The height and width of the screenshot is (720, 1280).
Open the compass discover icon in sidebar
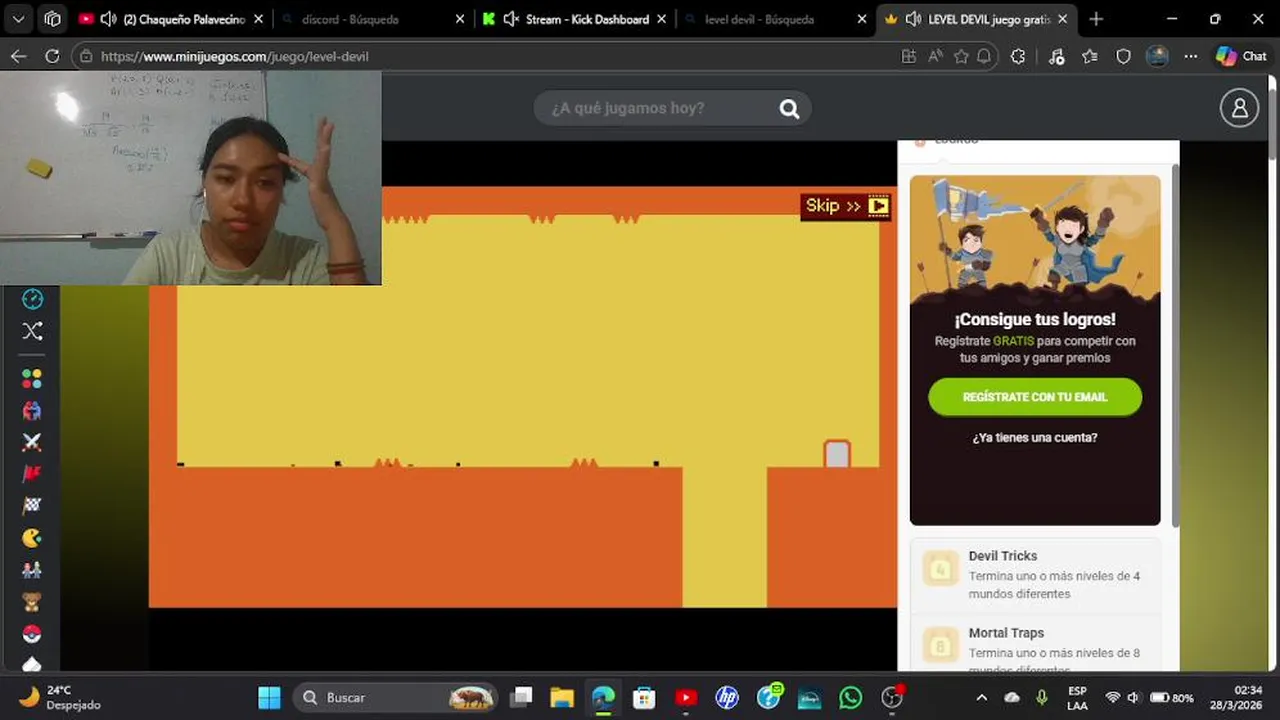click(32, 299)
